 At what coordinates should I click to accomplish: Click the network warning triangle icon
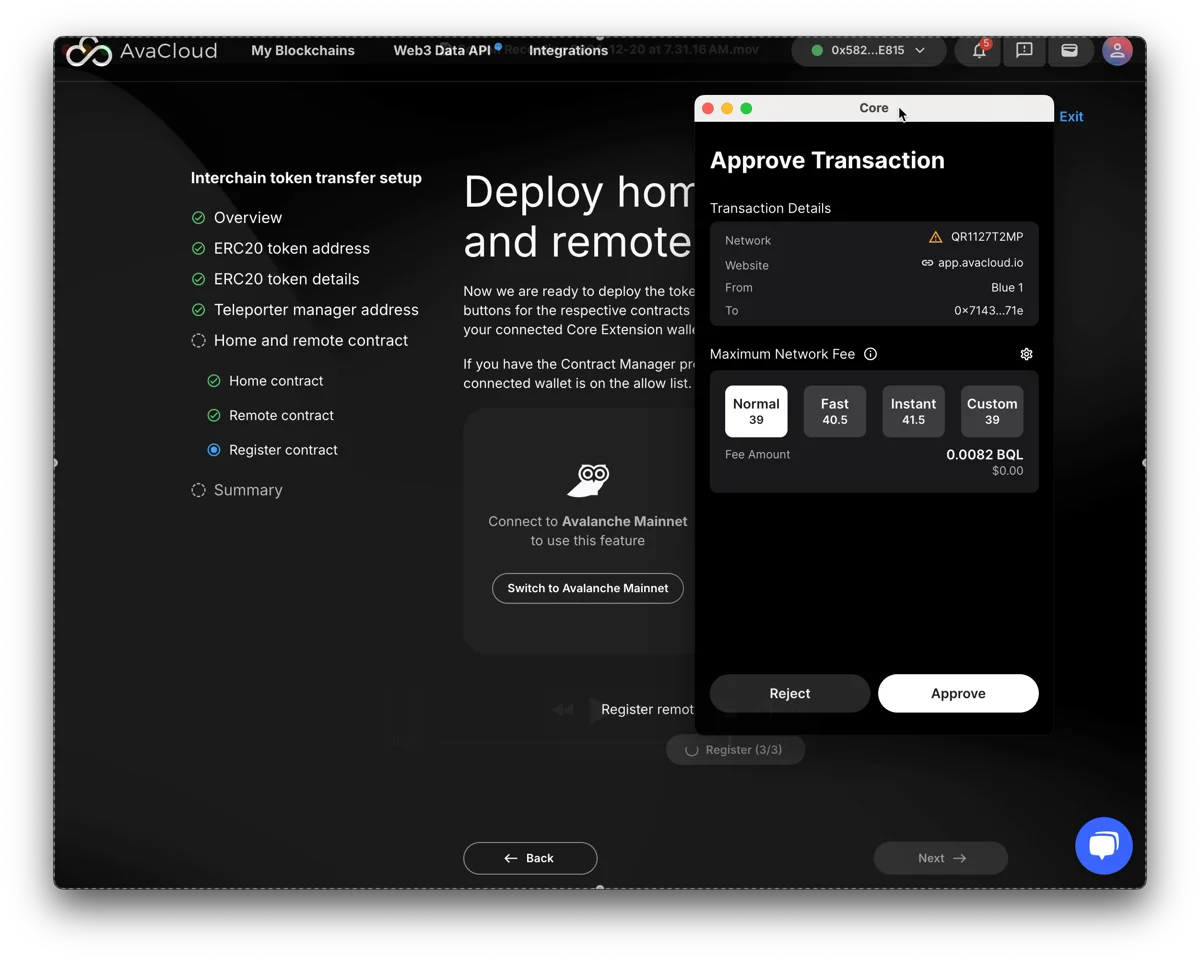pyautogui.click(x=935, y=237)
